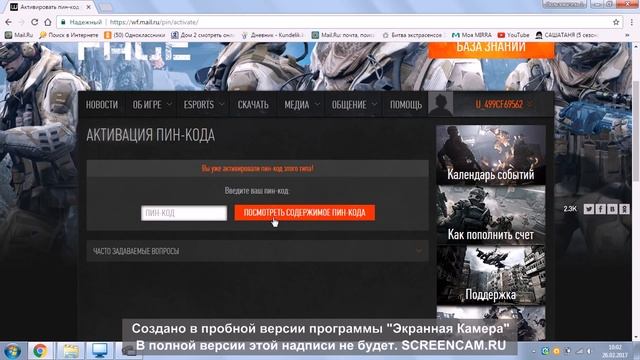Share the page on Facebook

600,209
